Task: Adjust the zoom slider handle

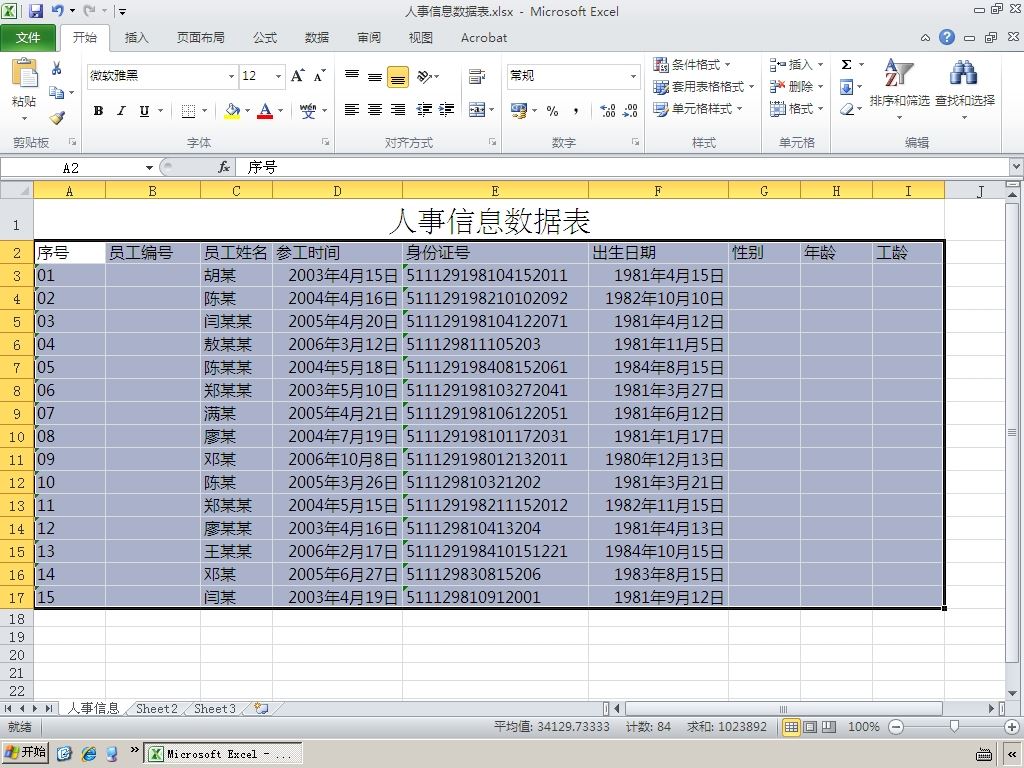Action: (x=954, y=727)
